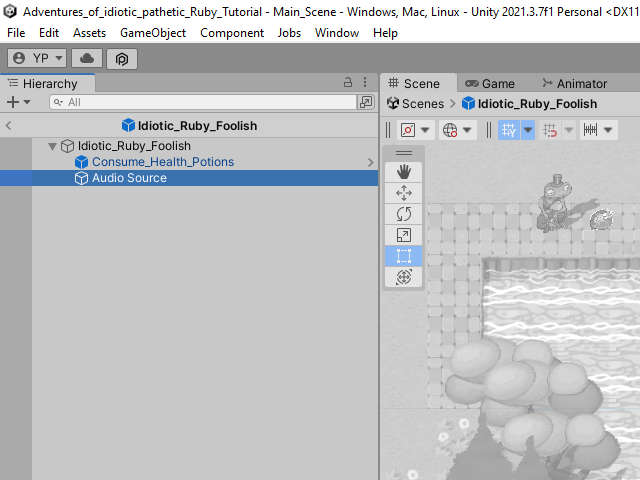Select the Consume_Health_Potions child object
The image size is (640, 480).
pyautogui.click(x=162, y=162)
